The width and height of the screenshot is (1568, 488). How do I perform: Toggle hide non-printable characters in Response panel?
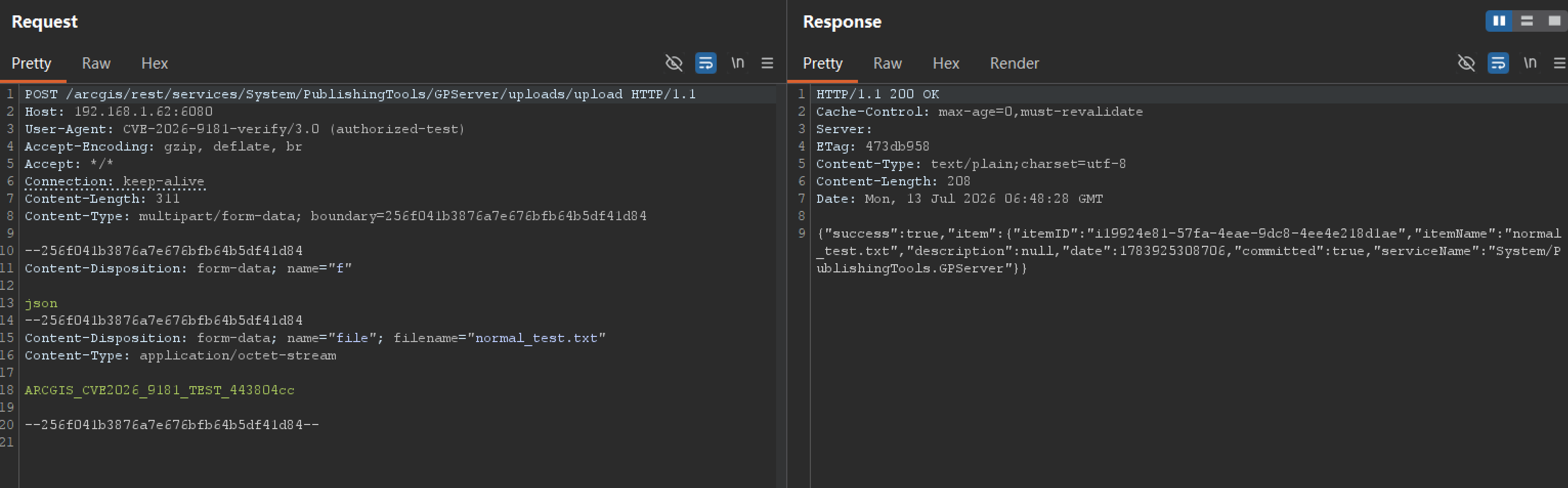tap(1466, 63)
